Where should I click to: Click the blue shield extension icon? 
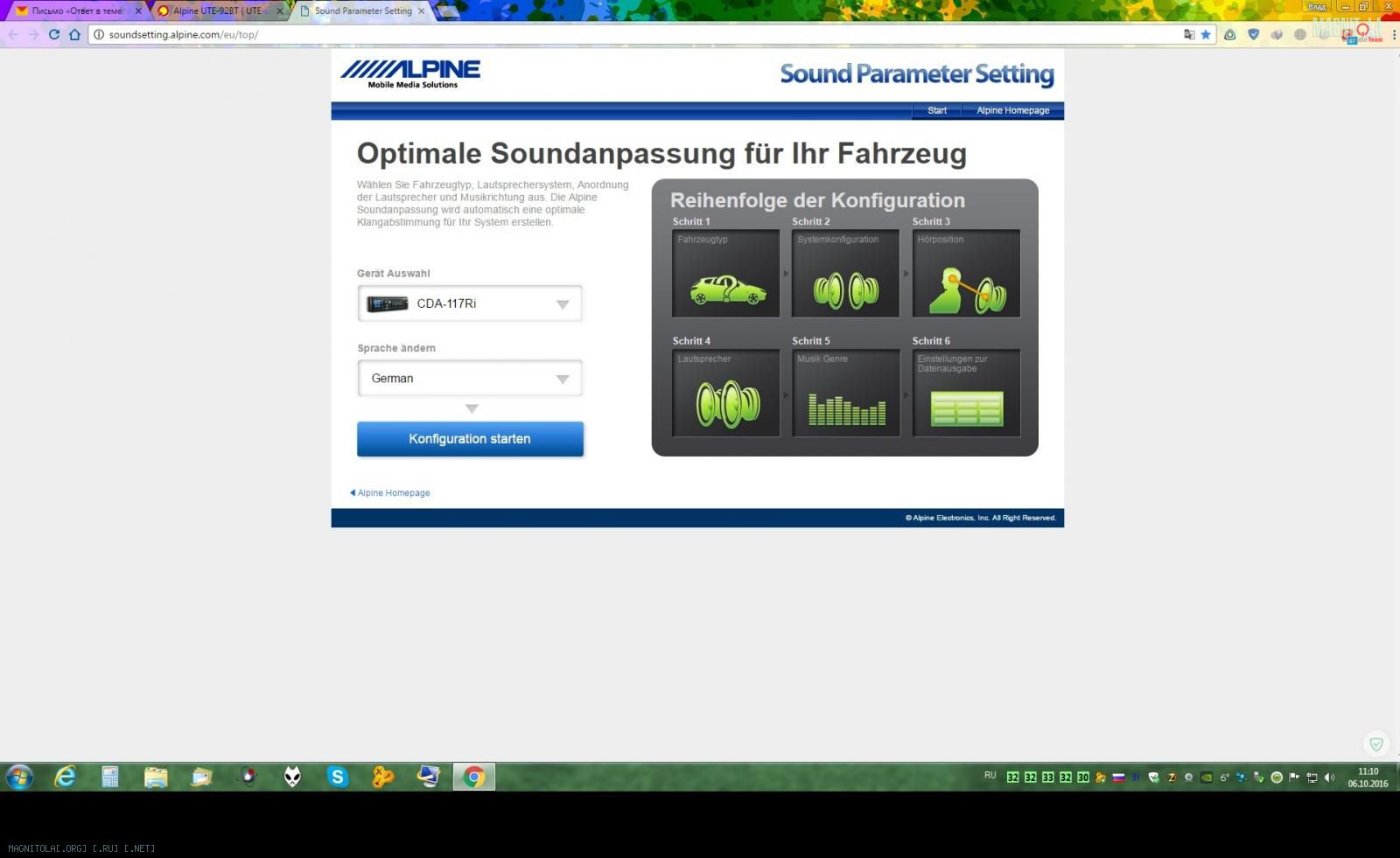[1254, 34]
